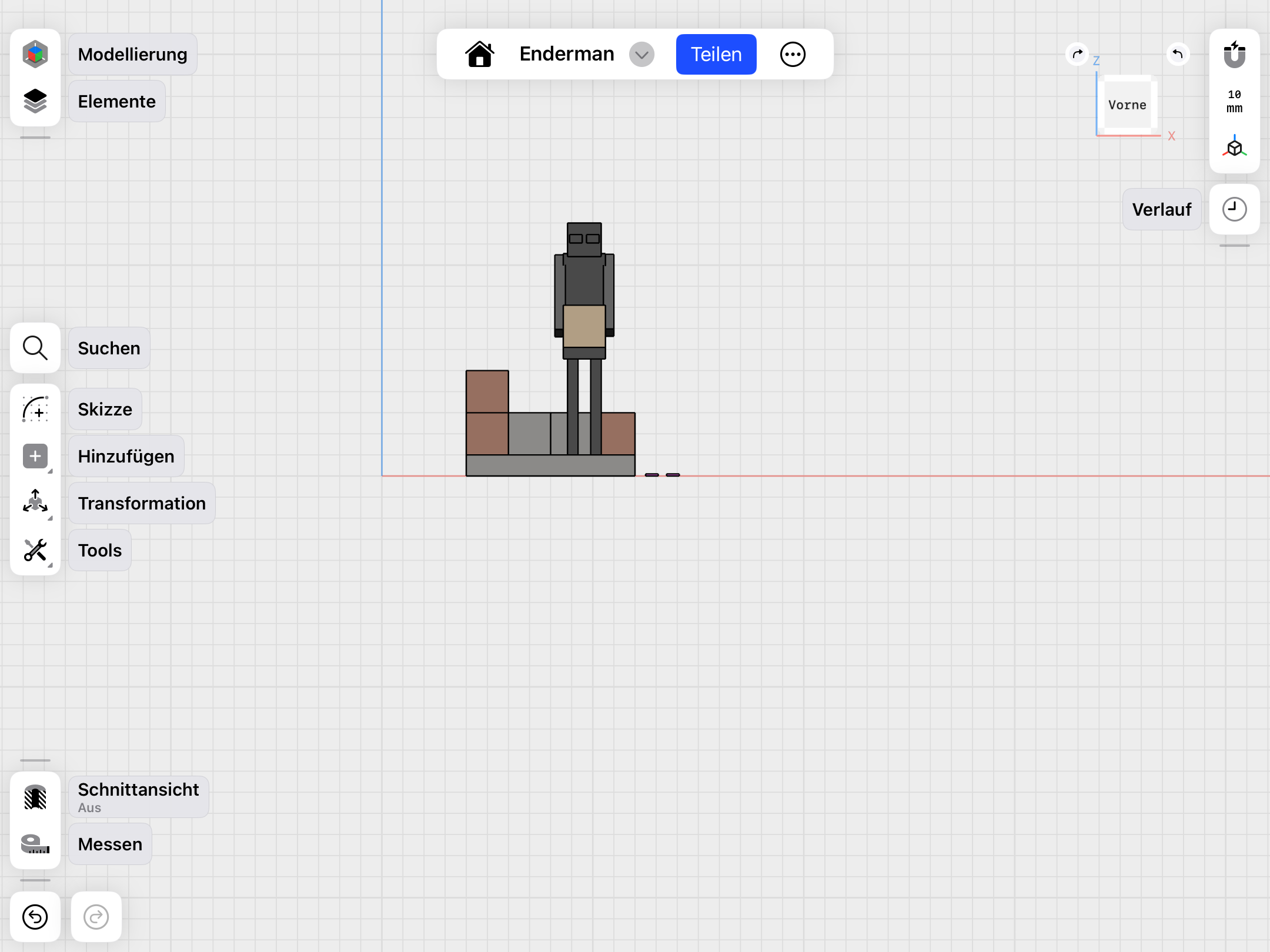Click the Elemente label
Image resolution: width=1270 pixels, height=952 pixels.
[117, 101]
